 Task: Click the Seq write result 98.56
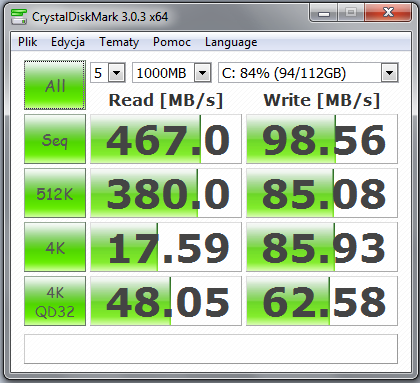[322, 139]
